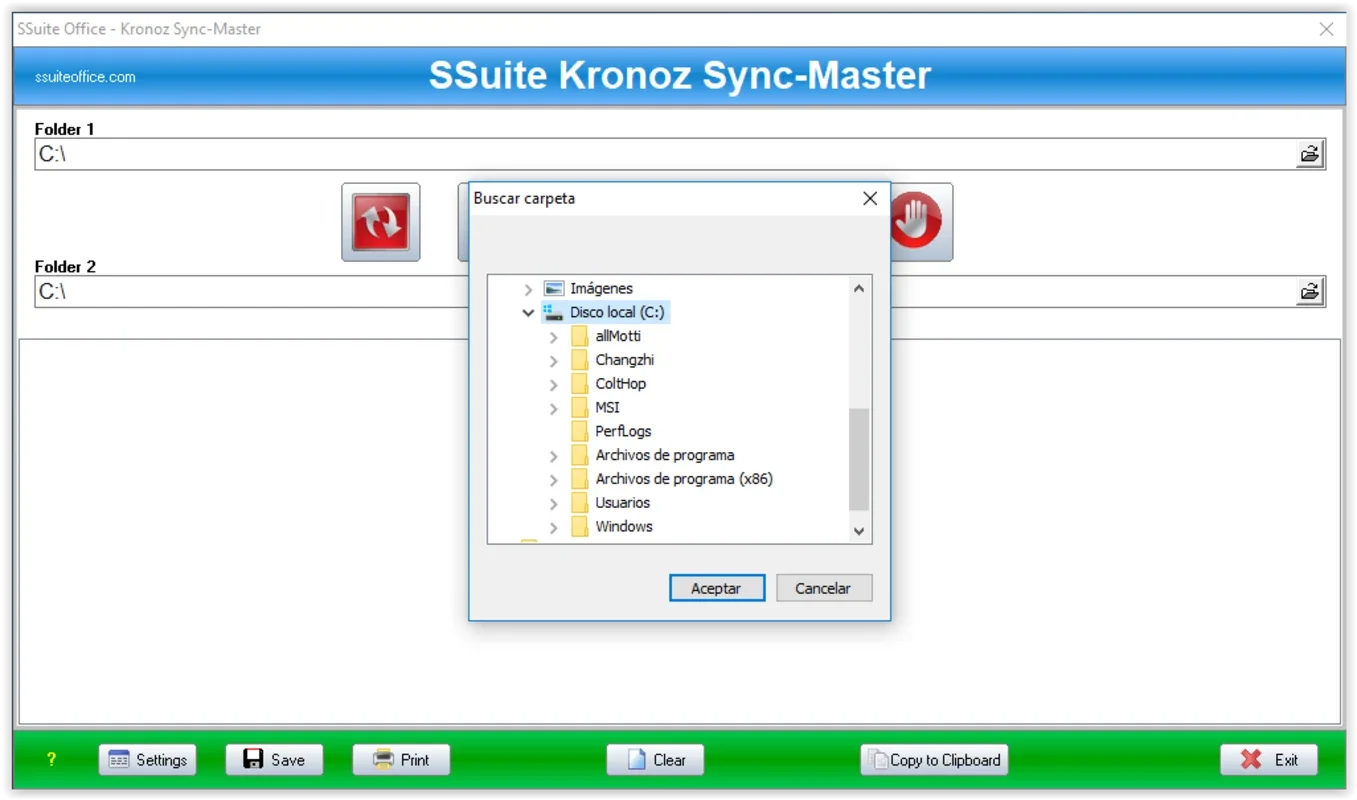Screen dimensions: 1357x800
Task: Browse for Folder 1 with its folder icon
Action: pyautogui.click(x=1309, y=154)
